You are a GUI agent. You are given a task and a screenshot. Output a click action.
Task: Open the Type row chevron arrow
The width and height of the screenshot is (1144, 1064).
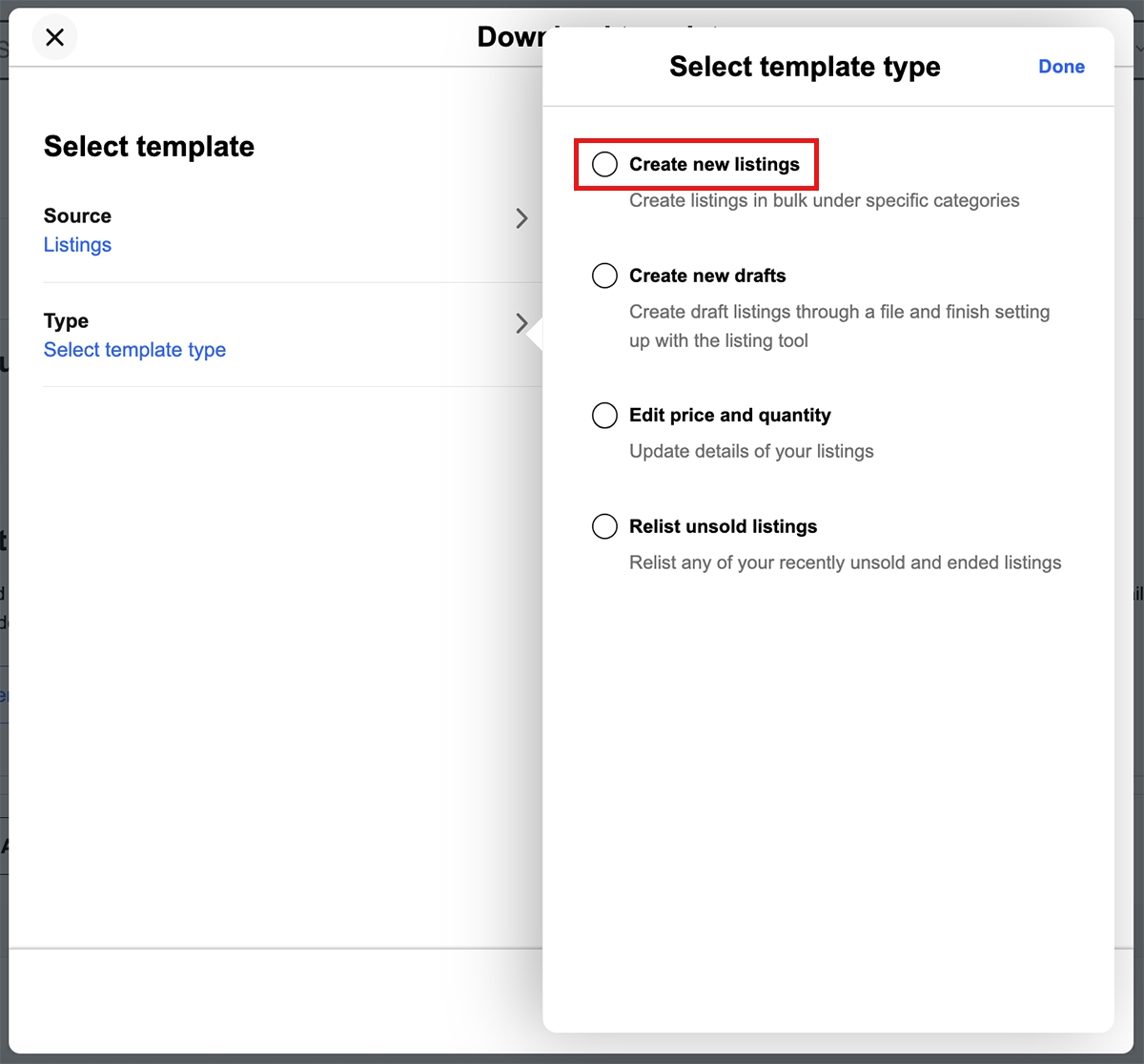pos(521,323)
